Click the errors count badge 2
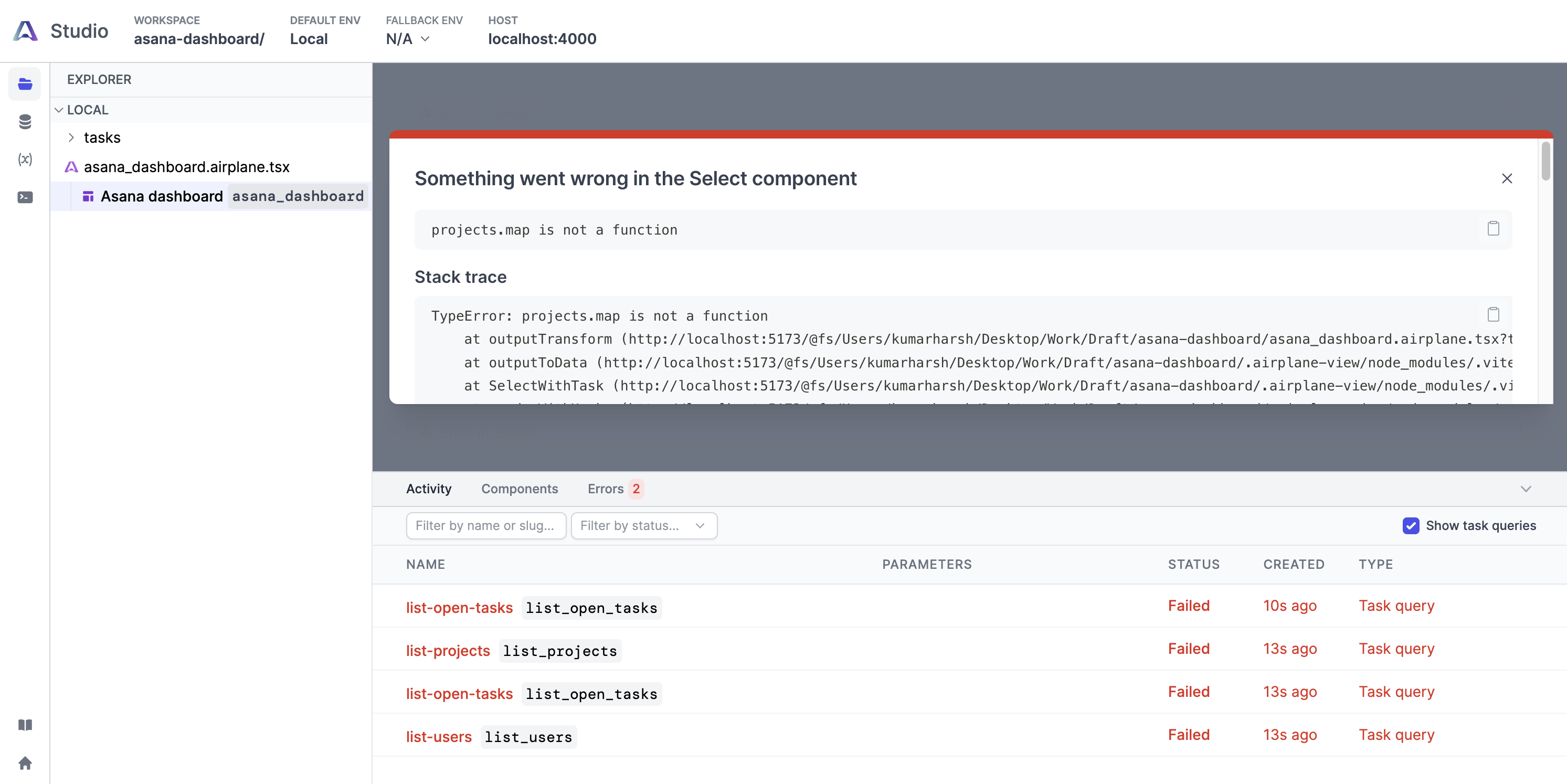The height and width of the screenshot is (784, 1567). [x=636, y=489]
